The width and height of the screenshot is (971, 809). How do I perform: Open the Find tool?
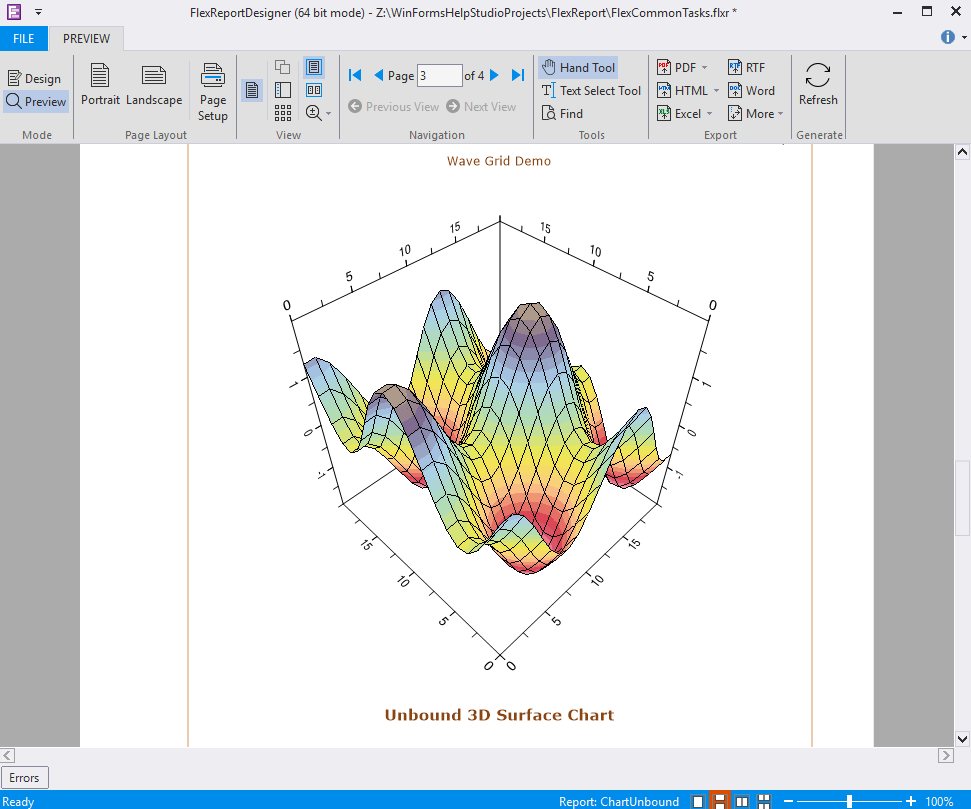(x=562, y=114)
